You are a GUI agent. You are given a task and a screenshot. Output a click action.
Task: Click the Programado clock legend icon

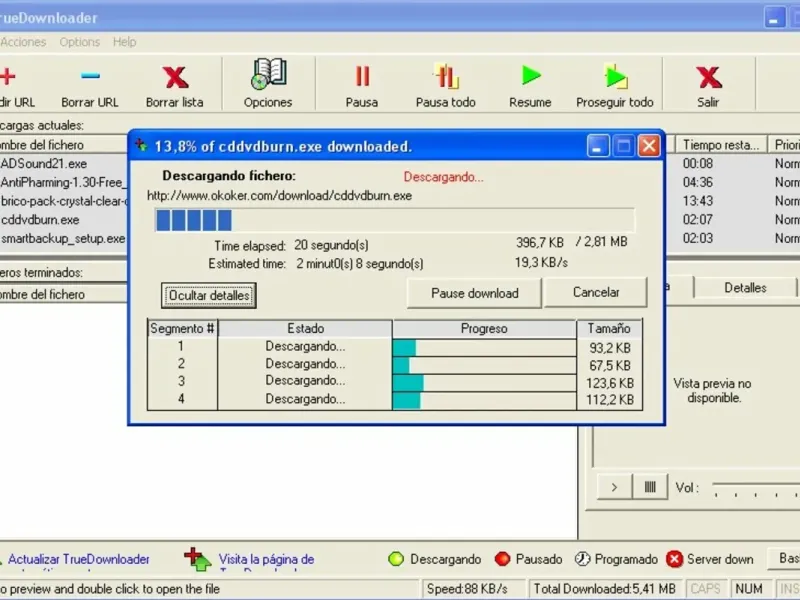(582, 559)
